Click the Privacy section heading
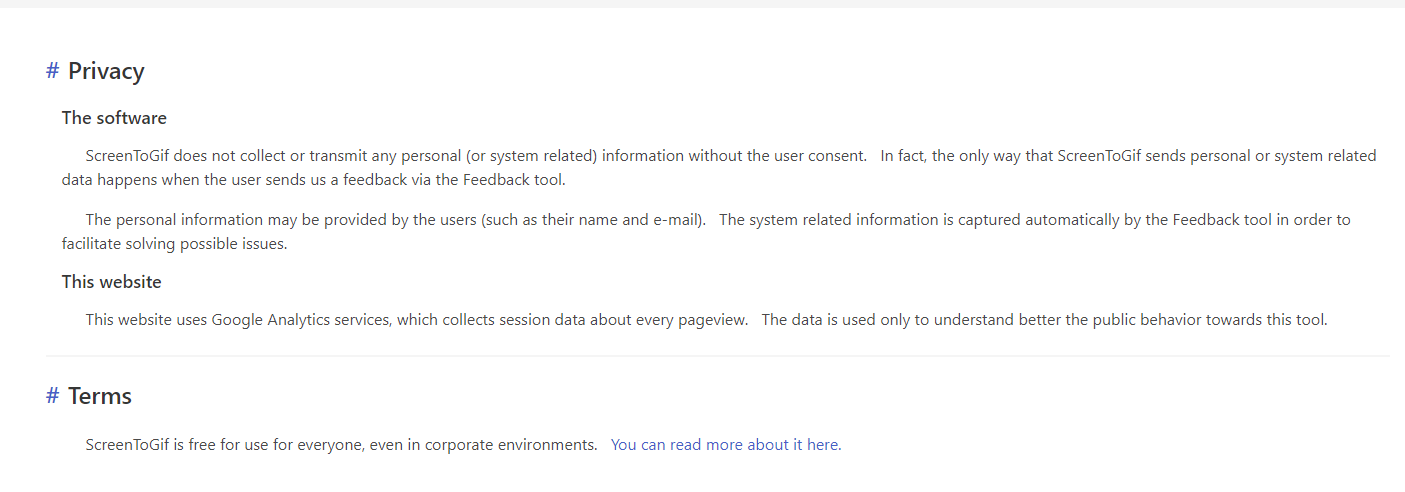The image size is (1405, 492). tap(106, 71)
